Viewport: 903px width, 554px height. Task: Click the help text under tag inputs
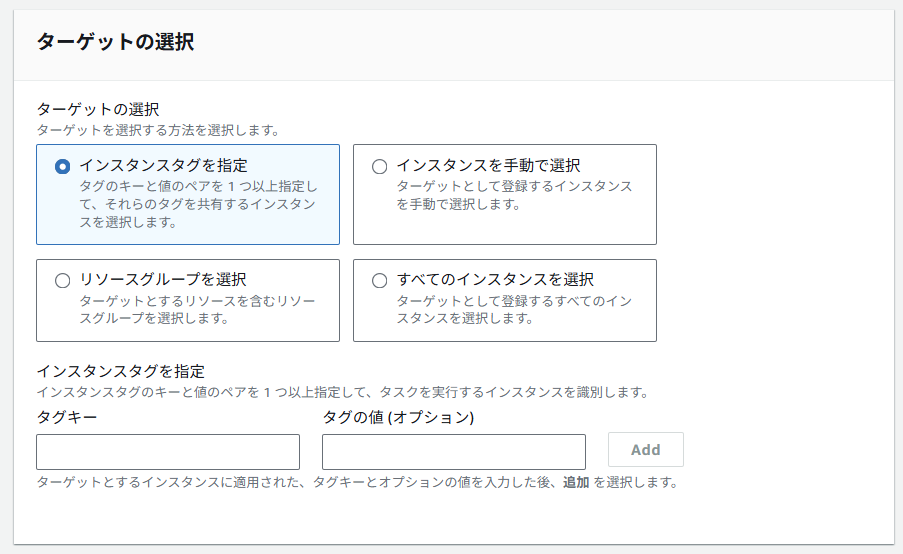(358, 482)
